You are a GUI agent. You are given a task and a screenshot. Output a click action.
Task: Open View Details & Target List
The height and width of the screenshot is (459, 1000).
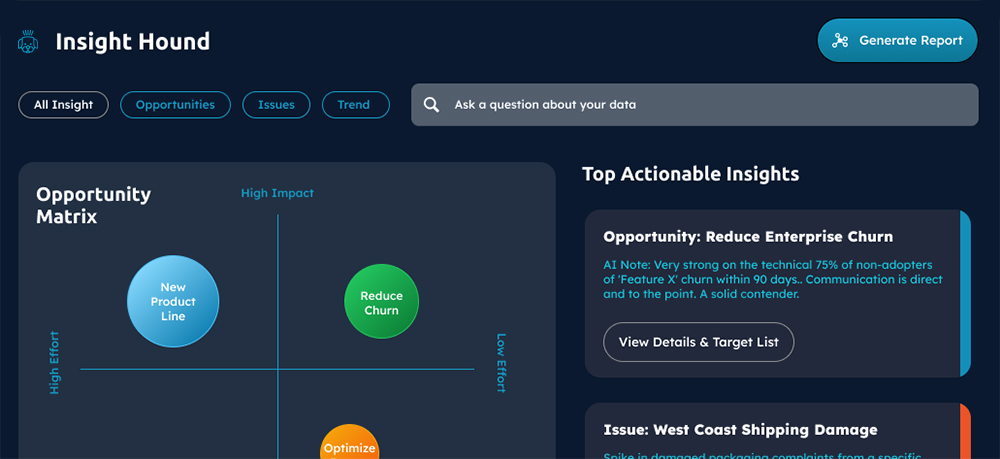(x=698, y=342)
